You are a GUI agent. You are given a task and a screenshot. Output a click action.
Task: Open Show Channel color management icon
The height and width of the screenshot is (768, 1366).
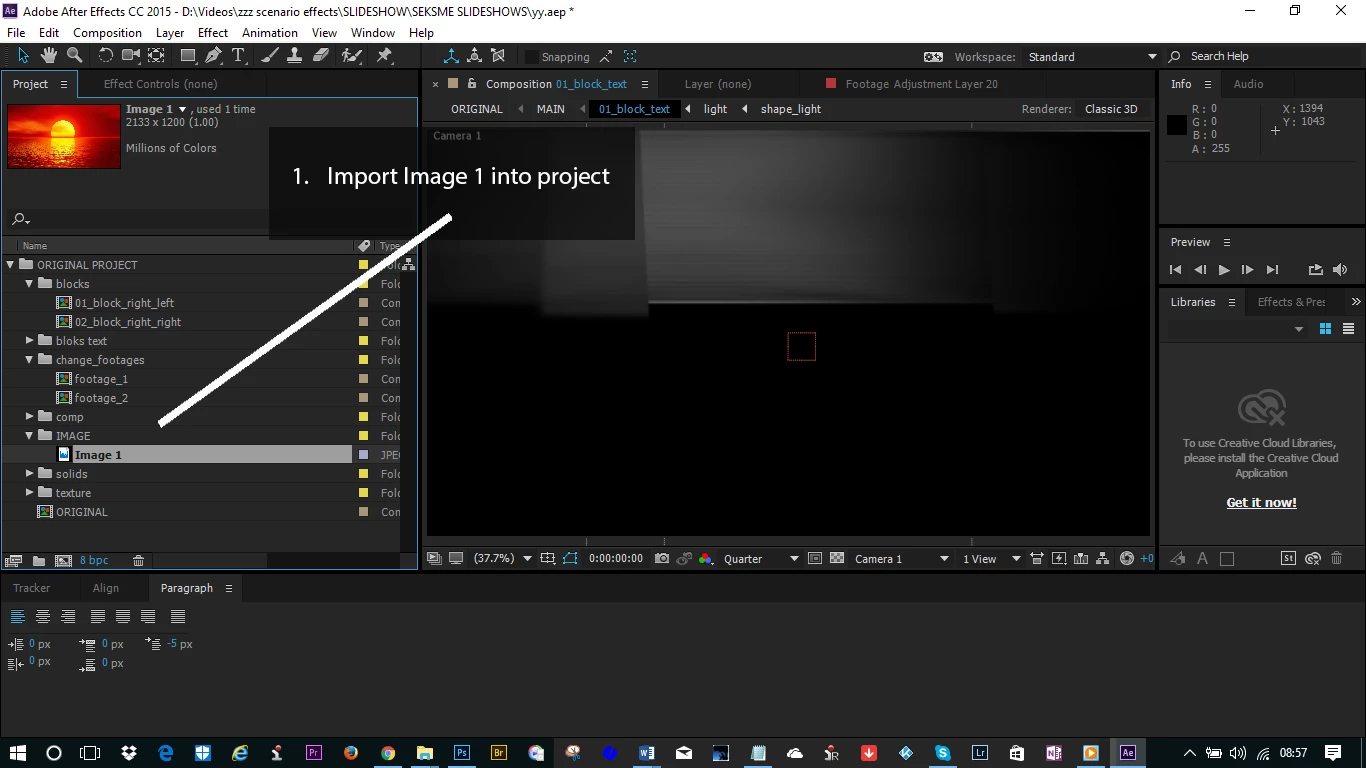pyautogui.click(x=706, y=559)
